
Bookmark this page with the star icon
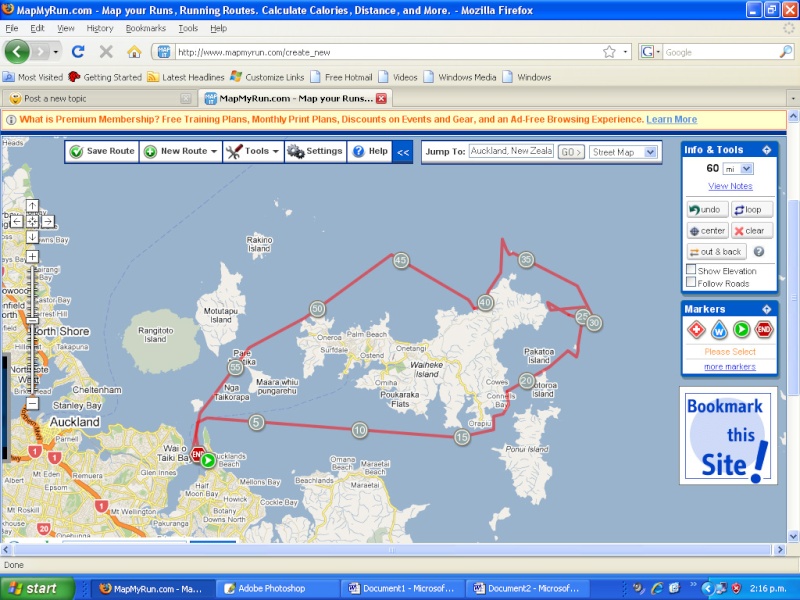(609, 52)
